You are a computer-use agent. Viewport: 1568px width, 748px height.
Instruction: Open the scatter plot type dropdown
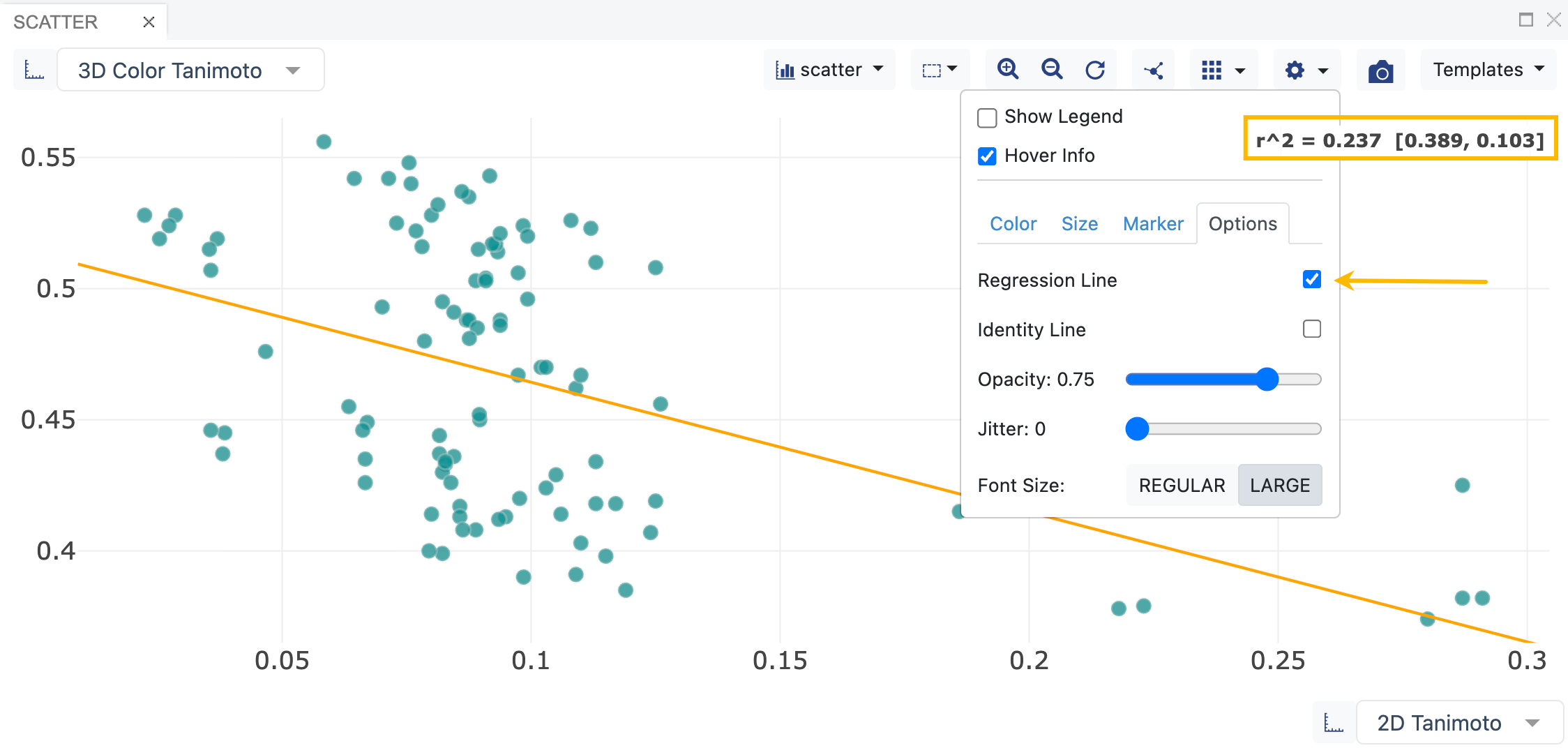point(829,70)
